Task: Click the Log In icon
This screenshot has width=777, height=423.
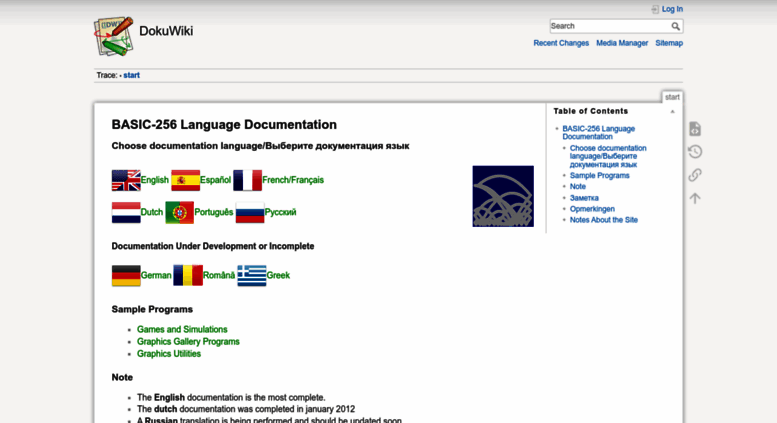Action: click(x=655, y=9)
